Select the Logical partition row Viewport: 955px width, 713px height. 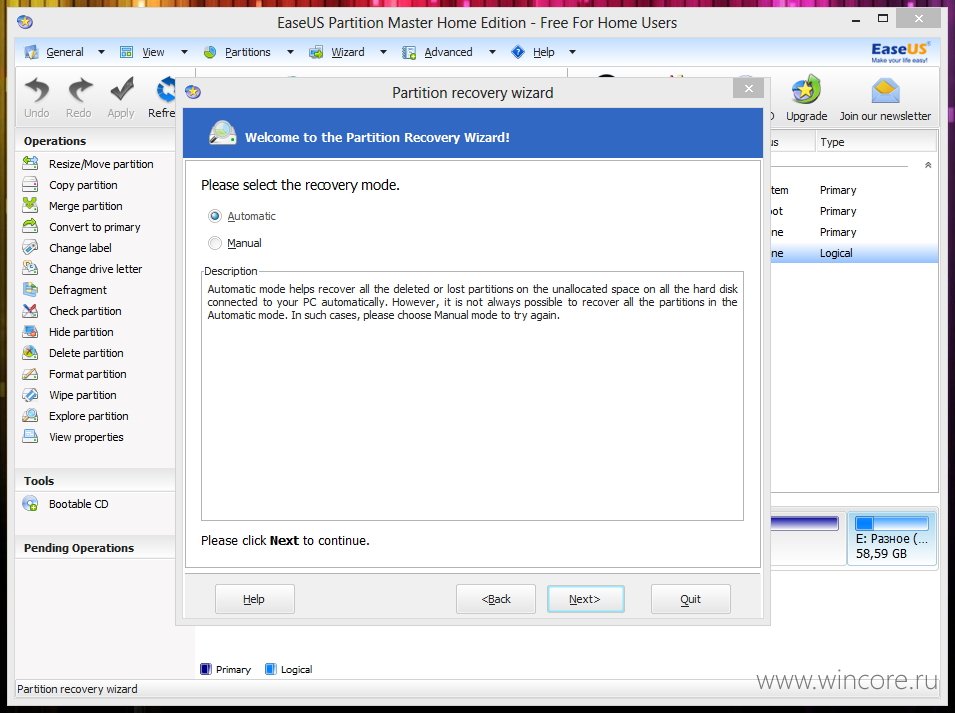(854, 253)
